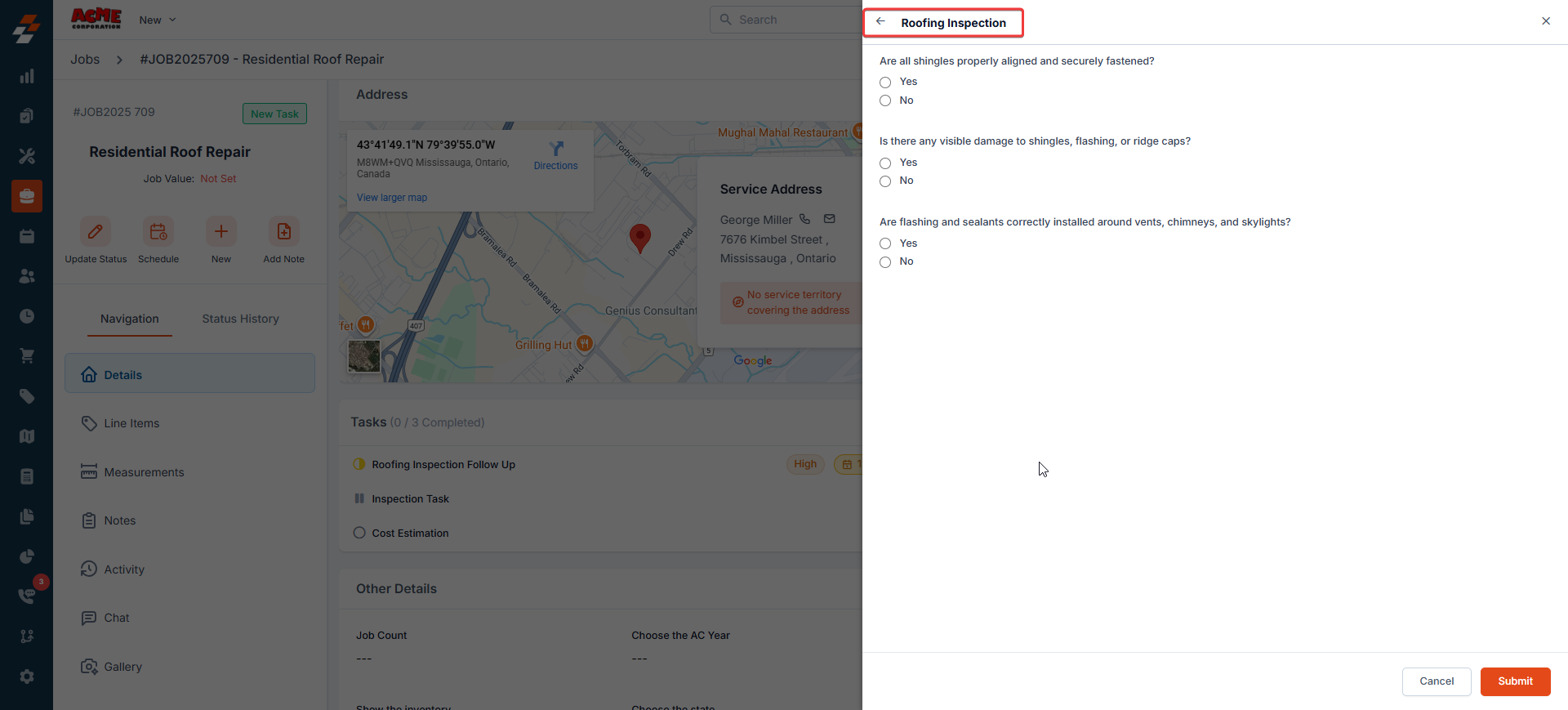Viewport: 1568px width, 710px height.
Task: Go back using the Roofing Inspection arrow
Action: (x=880, y=21)
